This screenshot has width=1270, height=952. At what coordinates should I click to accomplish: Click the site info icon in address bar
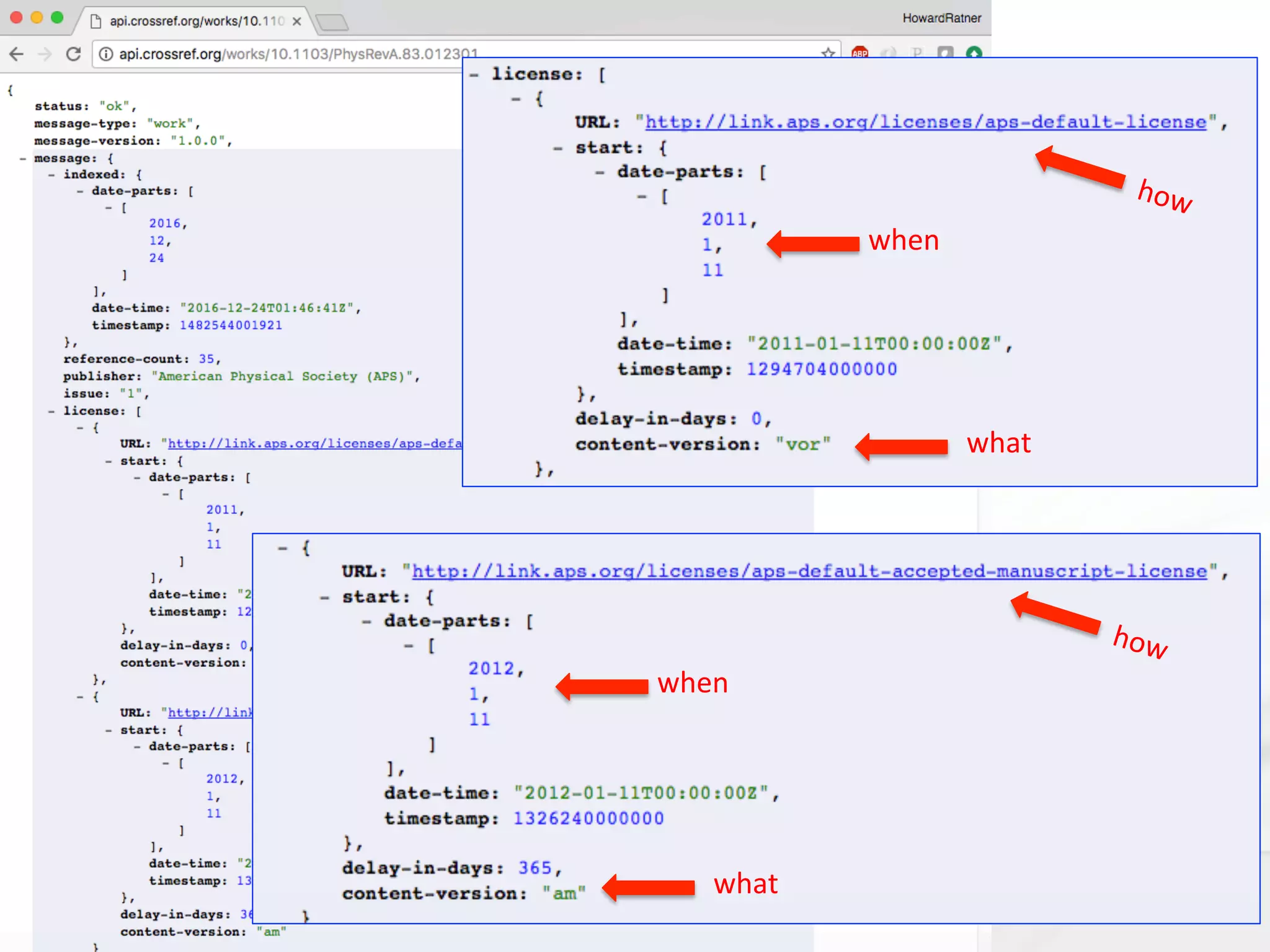tap(106, 54)
